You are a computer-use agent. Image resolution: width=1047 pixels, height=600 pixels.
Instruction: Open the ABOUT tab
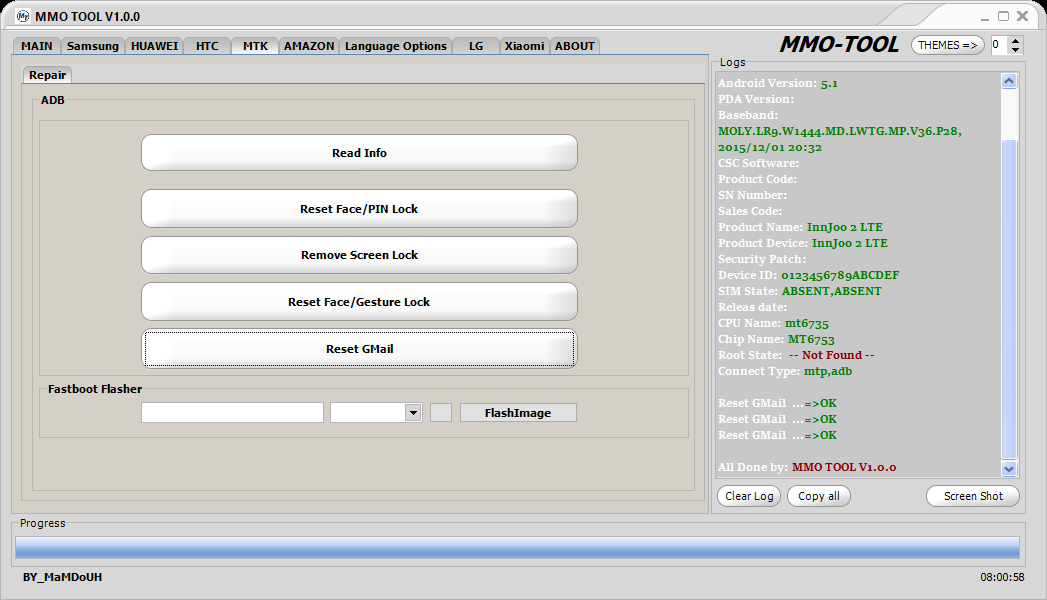[x=575, y=46]
